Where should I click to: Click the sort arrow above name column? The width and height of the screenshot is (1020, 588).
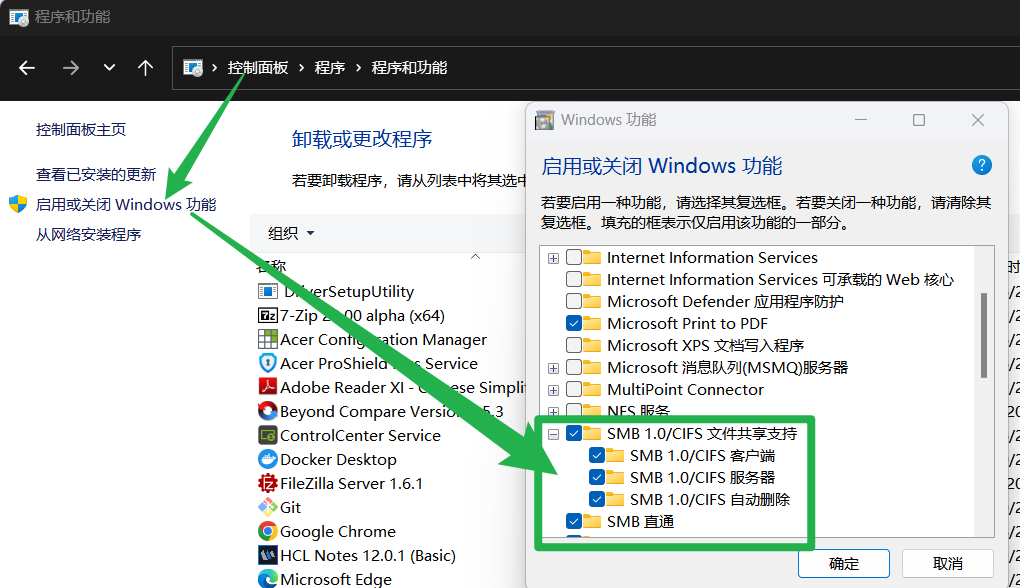pos(476,257)
